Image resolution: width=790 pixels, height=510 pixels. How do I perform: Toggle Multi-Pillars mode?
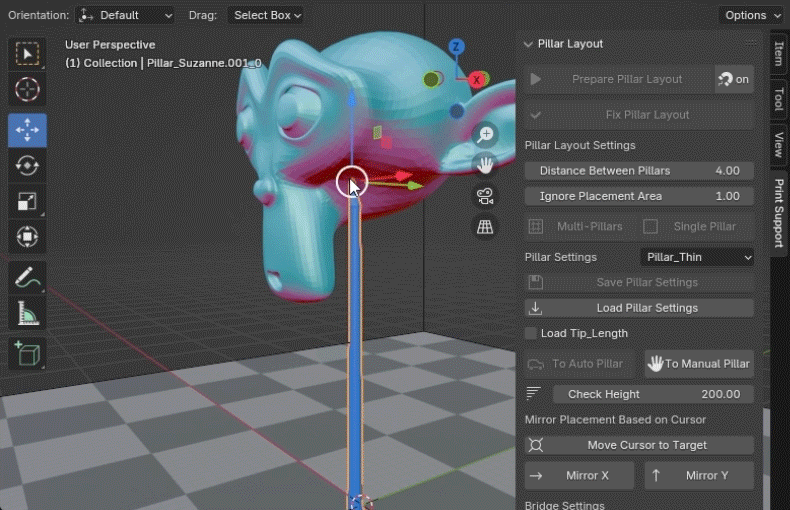pos(578,227)
